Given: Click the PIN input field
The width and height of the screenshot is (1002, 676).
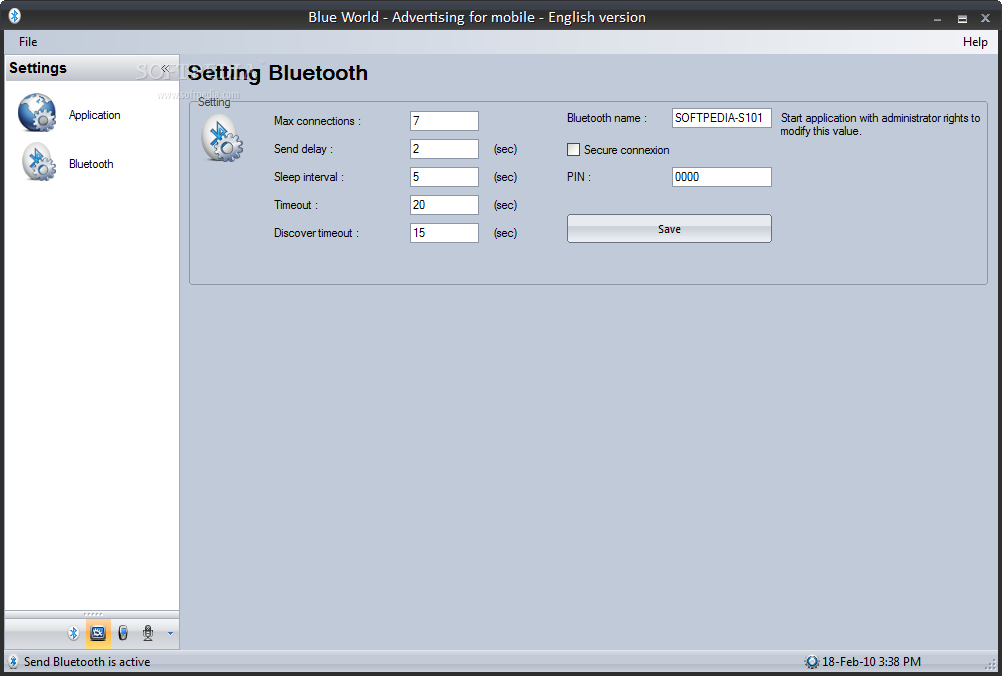Looking at the screenshot, I should click(721, 177).
